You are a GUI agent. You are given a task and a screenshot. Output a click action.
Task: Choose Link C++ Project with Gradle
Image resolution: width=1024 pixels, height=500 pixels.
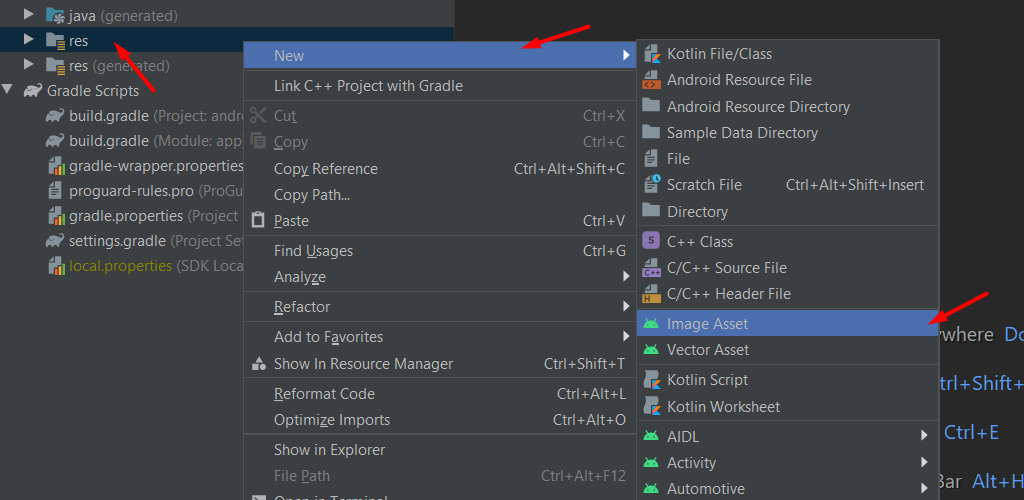[368, 86]
